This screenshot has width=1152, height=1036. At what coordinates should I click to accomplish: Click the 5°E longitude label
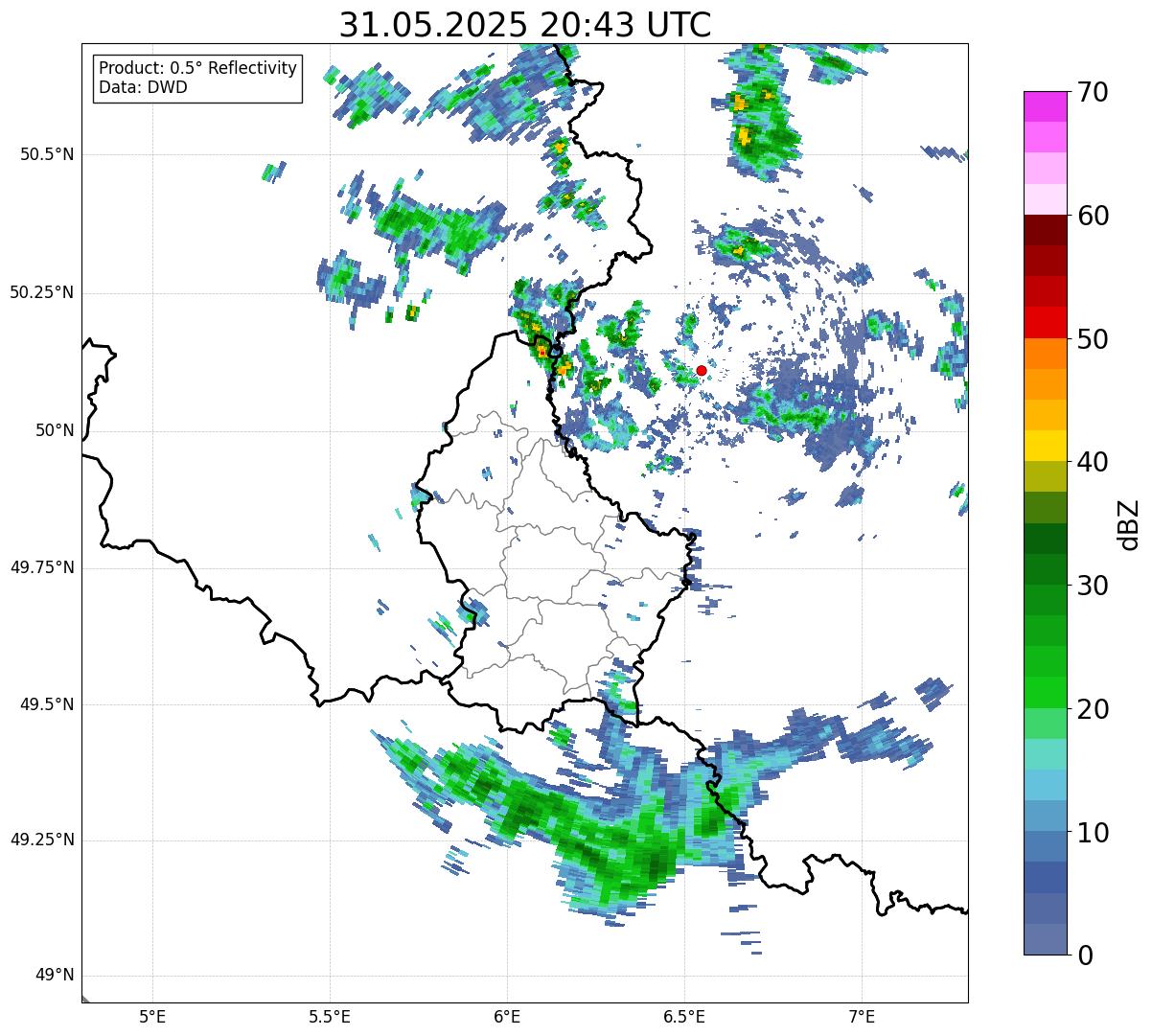(x=152, y=1016)
